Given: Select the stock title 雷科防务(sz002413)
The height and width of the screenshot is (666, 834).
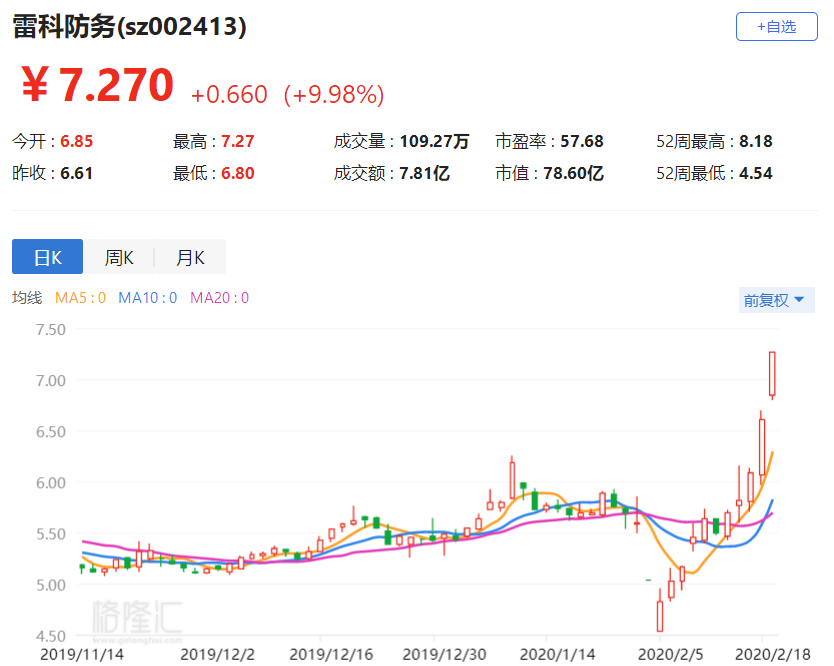Looking at the screenshot, I should (x=129, y=27).
